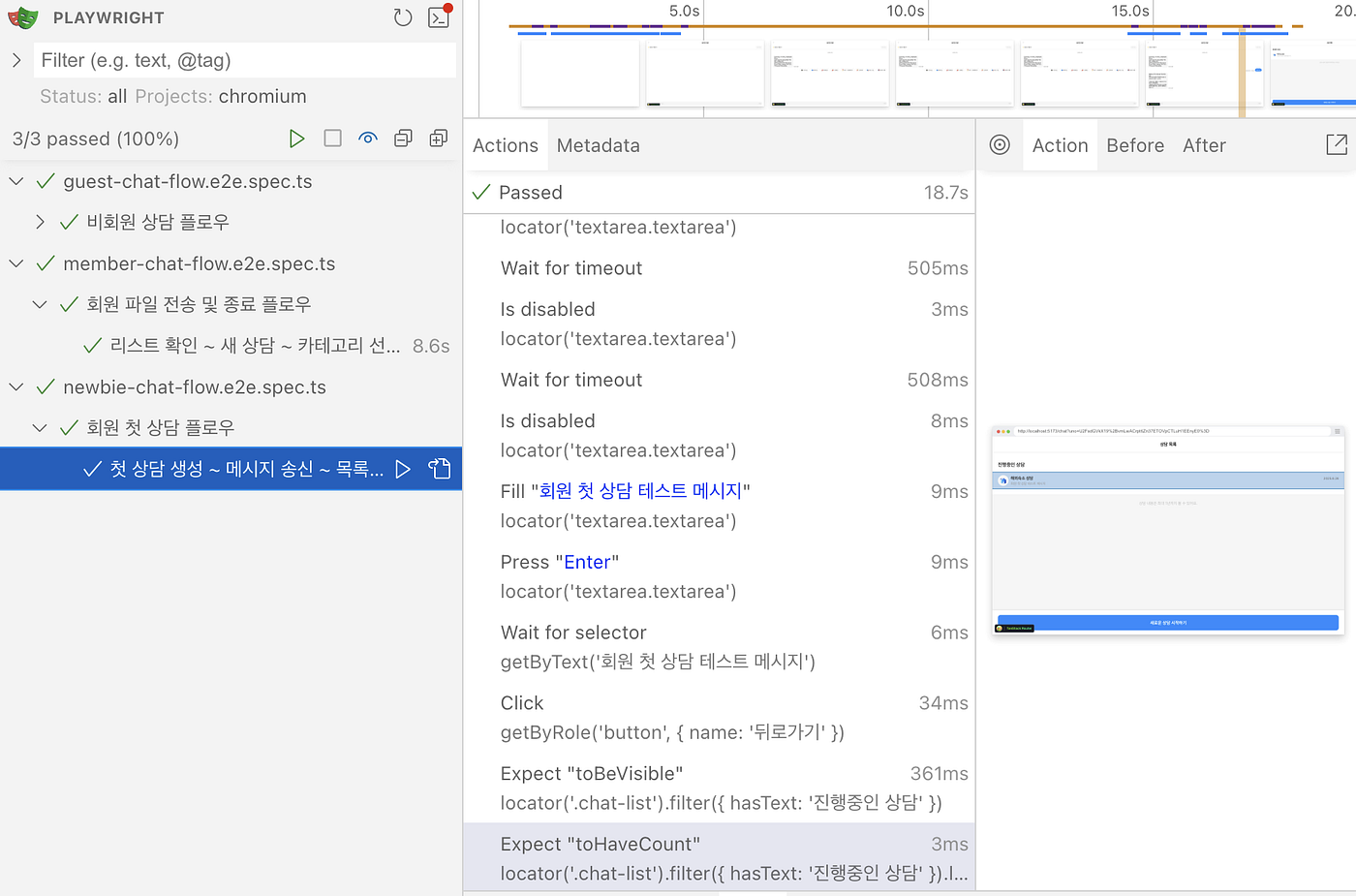Click the 10.0s mark on the timeline
The height and width of the screenshot is (896, 1356).
coord(906,11)
